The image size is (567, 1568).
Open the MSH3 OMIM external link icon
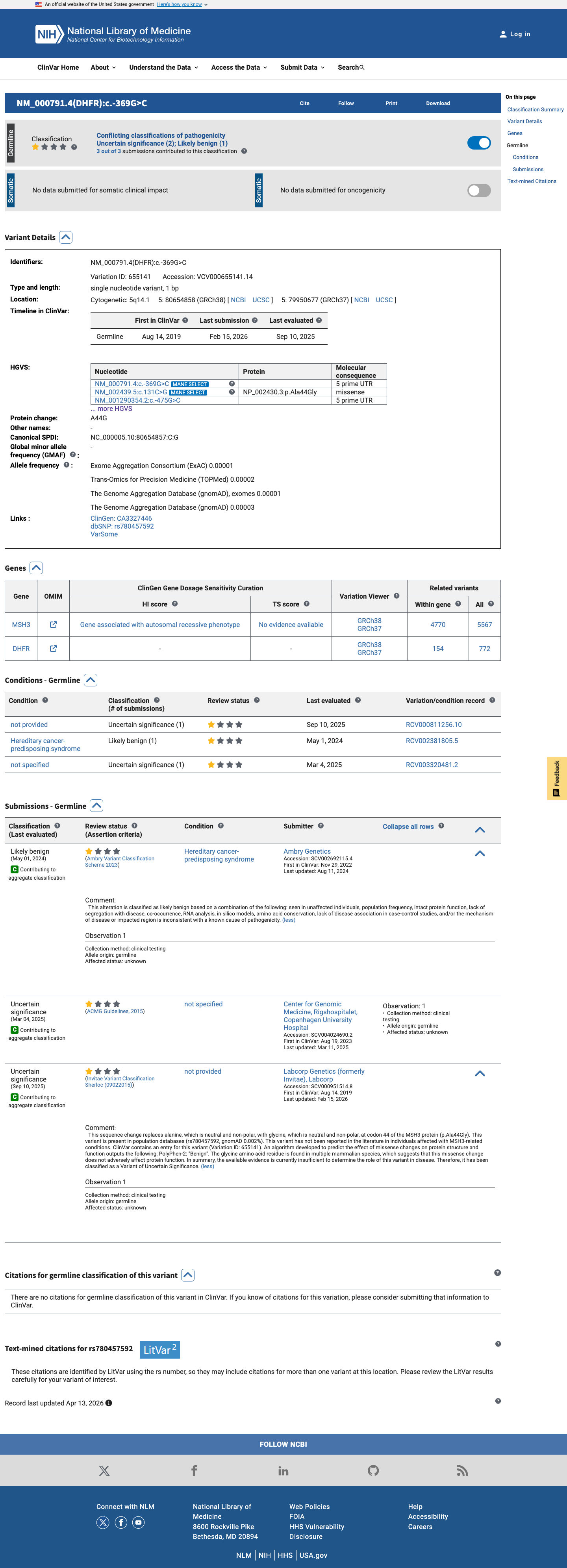coord(53,625)
